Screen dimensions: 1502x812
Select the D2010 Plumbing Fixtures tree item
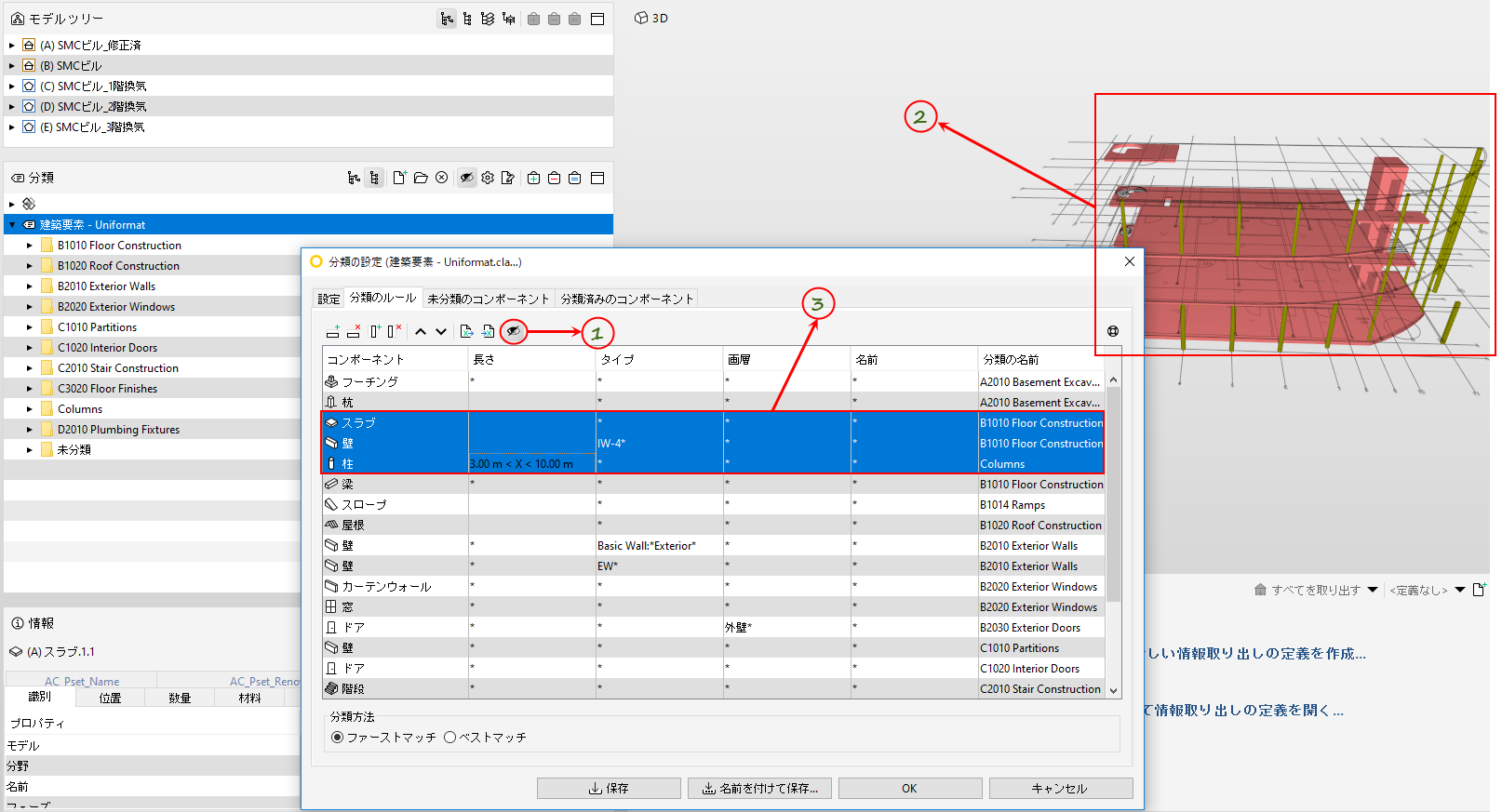(x=118, y=430)
